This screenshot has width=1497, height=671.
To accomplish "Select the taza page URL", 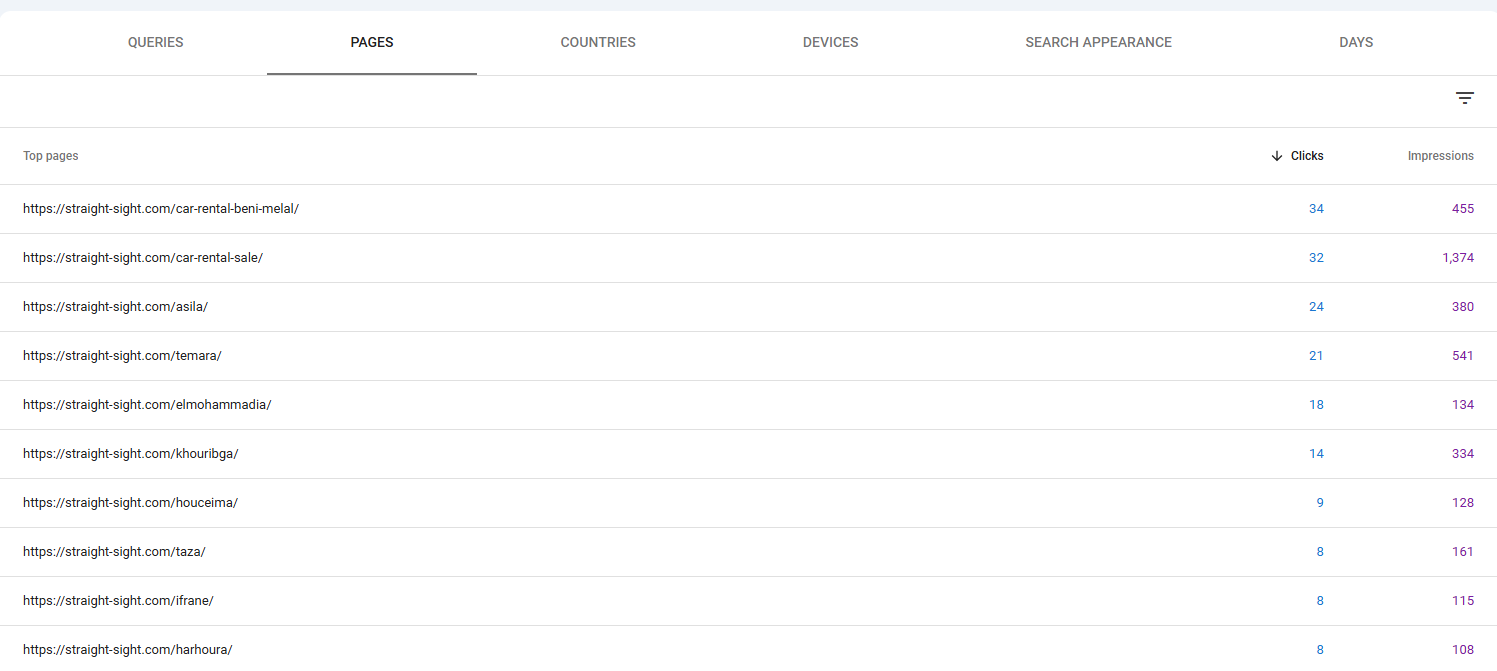I will 114,552.
